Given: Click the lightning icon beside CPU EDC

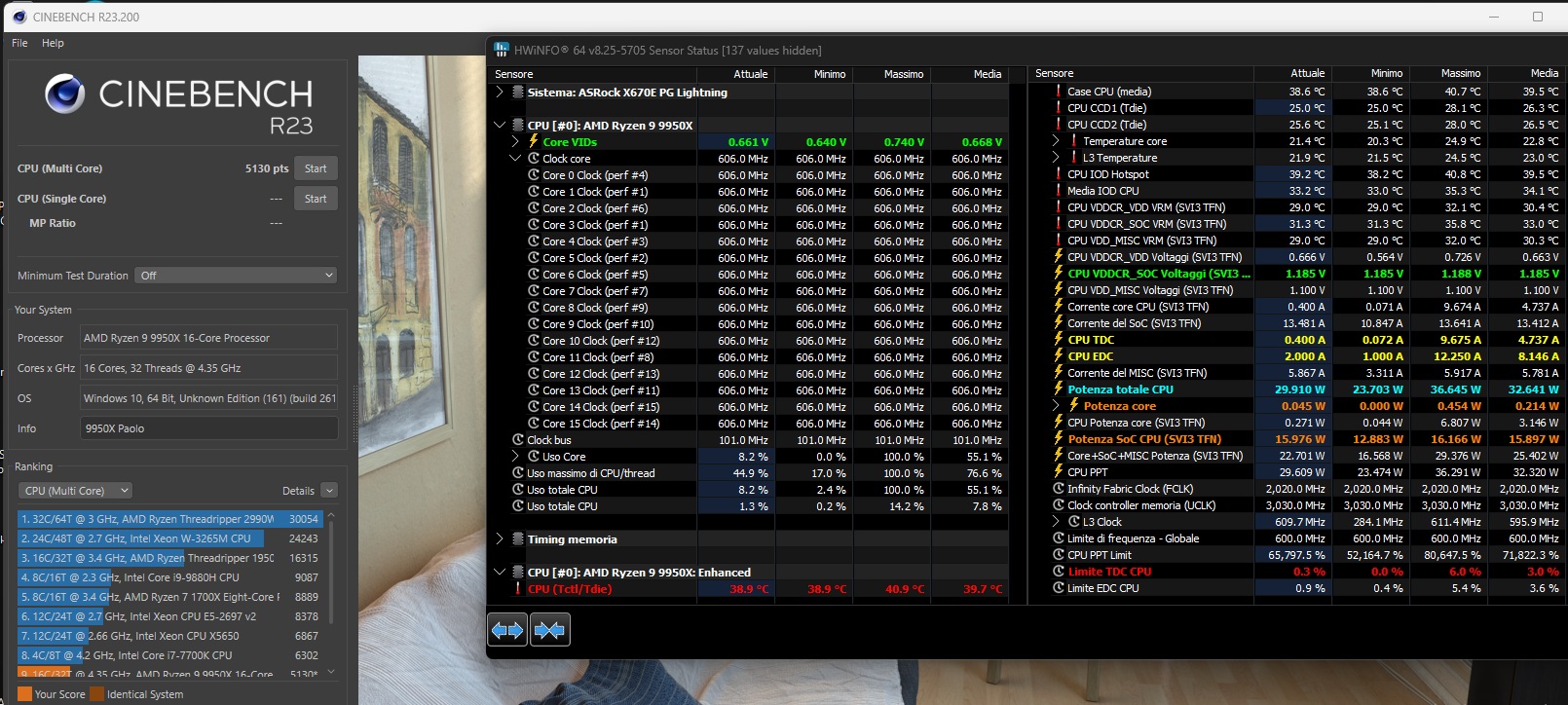Looking at the screenshot, I should pyautogui.click(x=1059, y=356).
